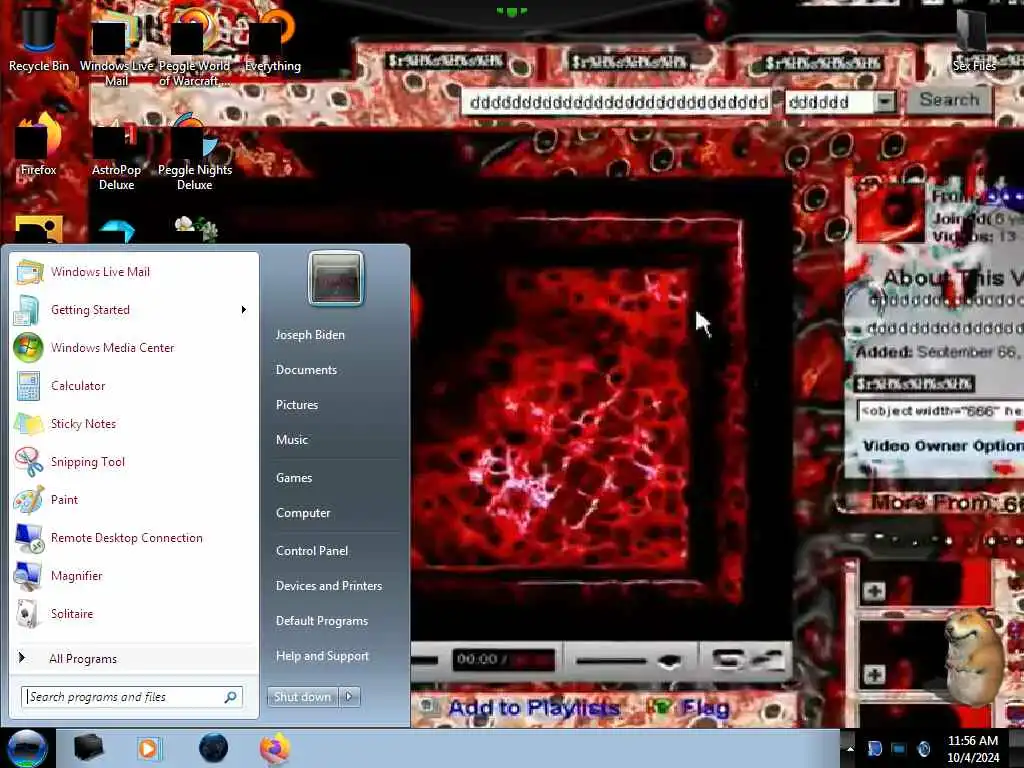1024x768 pixels.
Task: Click the Search programs and files box
Action: coord(132,697)
